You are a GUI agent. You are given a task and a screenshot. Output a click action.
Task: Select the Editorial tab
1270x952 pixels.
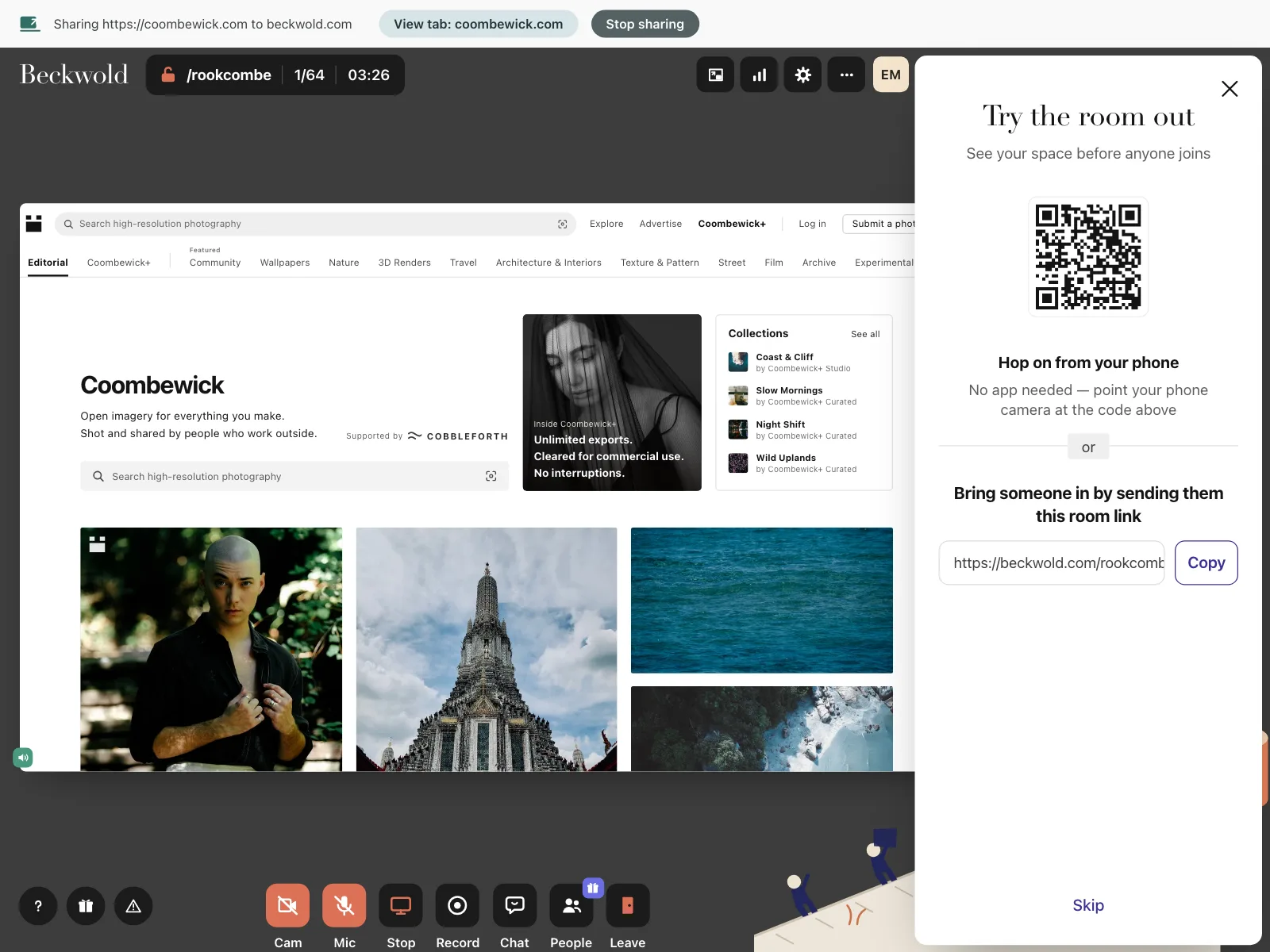[48, 263]
